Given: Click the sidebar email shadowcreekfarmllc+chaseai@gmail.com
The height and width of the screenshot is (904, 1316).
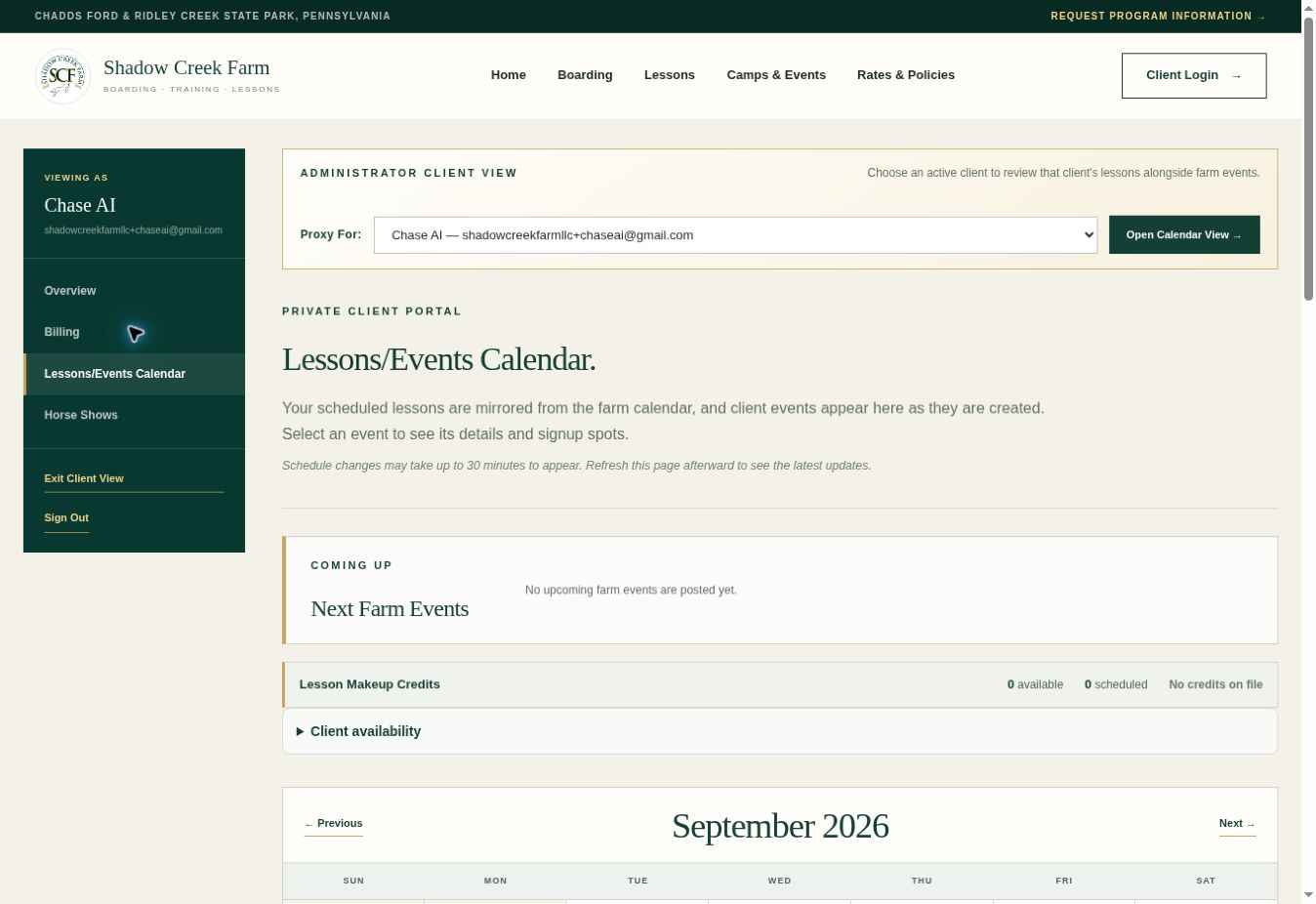Looking at the screenshot, I should (133, 230).
